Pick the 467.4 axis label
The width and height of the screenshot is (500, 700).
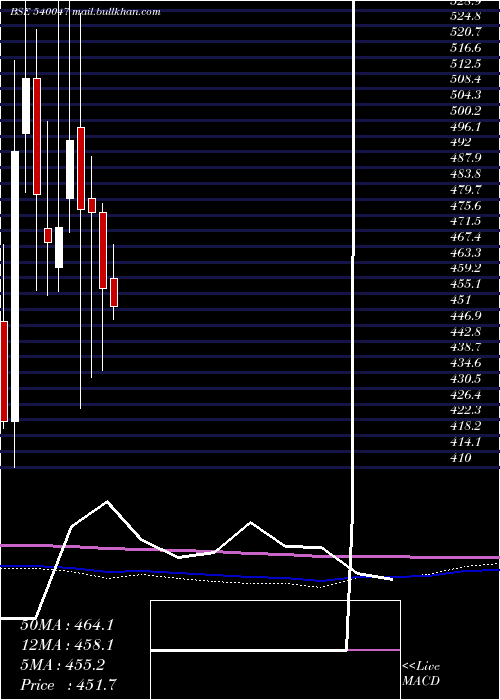pyautogui.click(x=466, y=237)
